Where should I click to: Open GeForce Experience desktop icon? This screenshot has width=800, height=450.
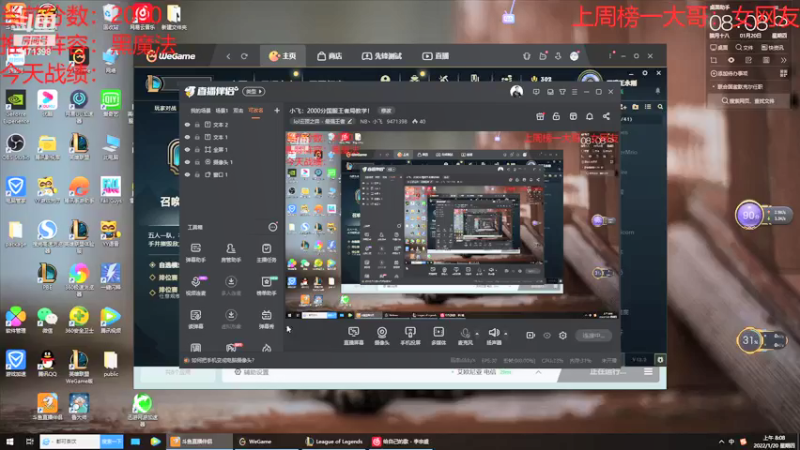16,106
